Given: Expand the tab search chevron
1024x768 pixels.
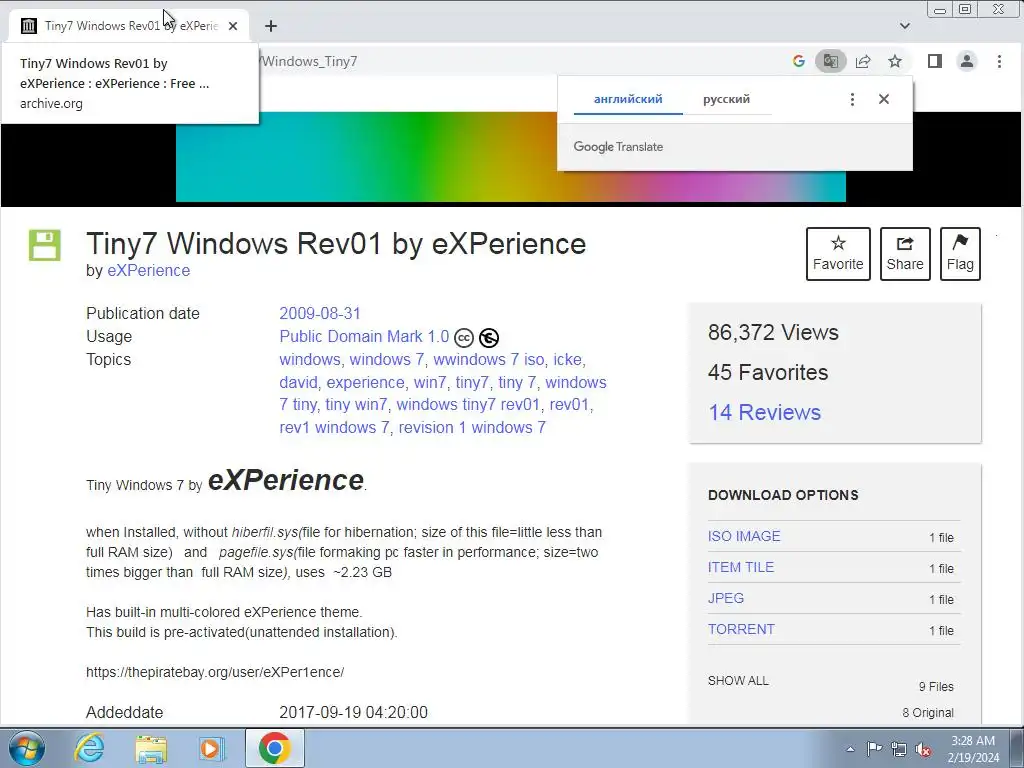Looking at the screenshot, I should [x=904, y=26].
